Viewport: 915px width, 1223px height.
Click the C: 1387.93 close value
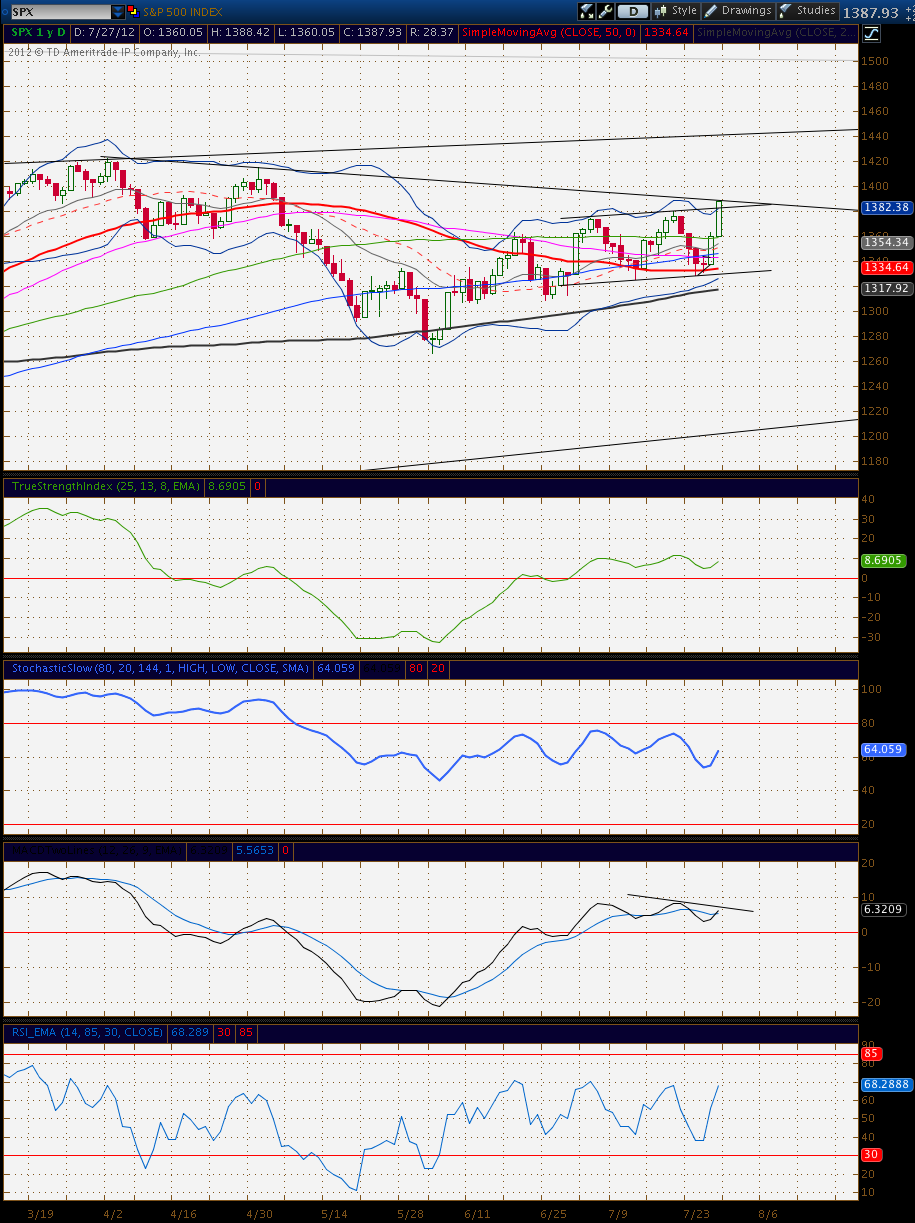coord(372,33)
